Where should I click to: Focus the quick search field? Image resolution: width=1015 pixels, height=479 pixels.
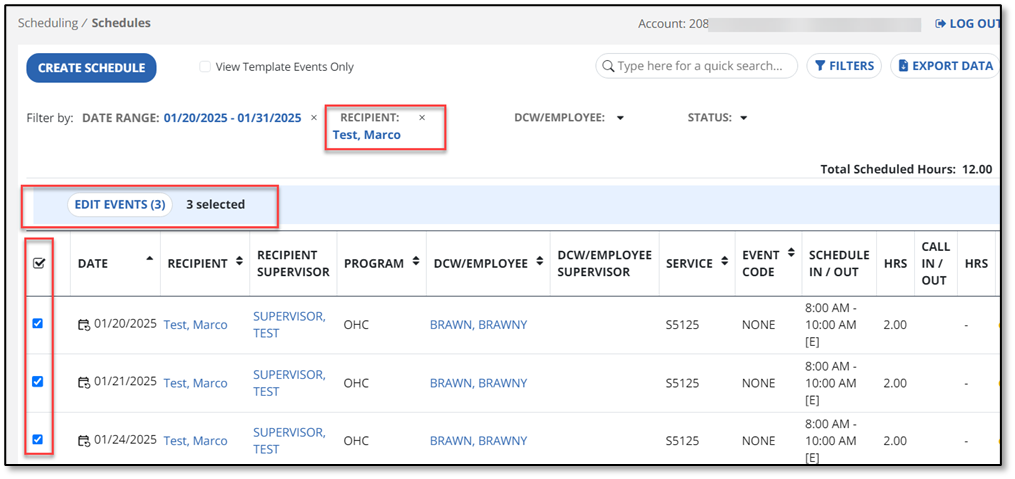[x=697, y=66]
